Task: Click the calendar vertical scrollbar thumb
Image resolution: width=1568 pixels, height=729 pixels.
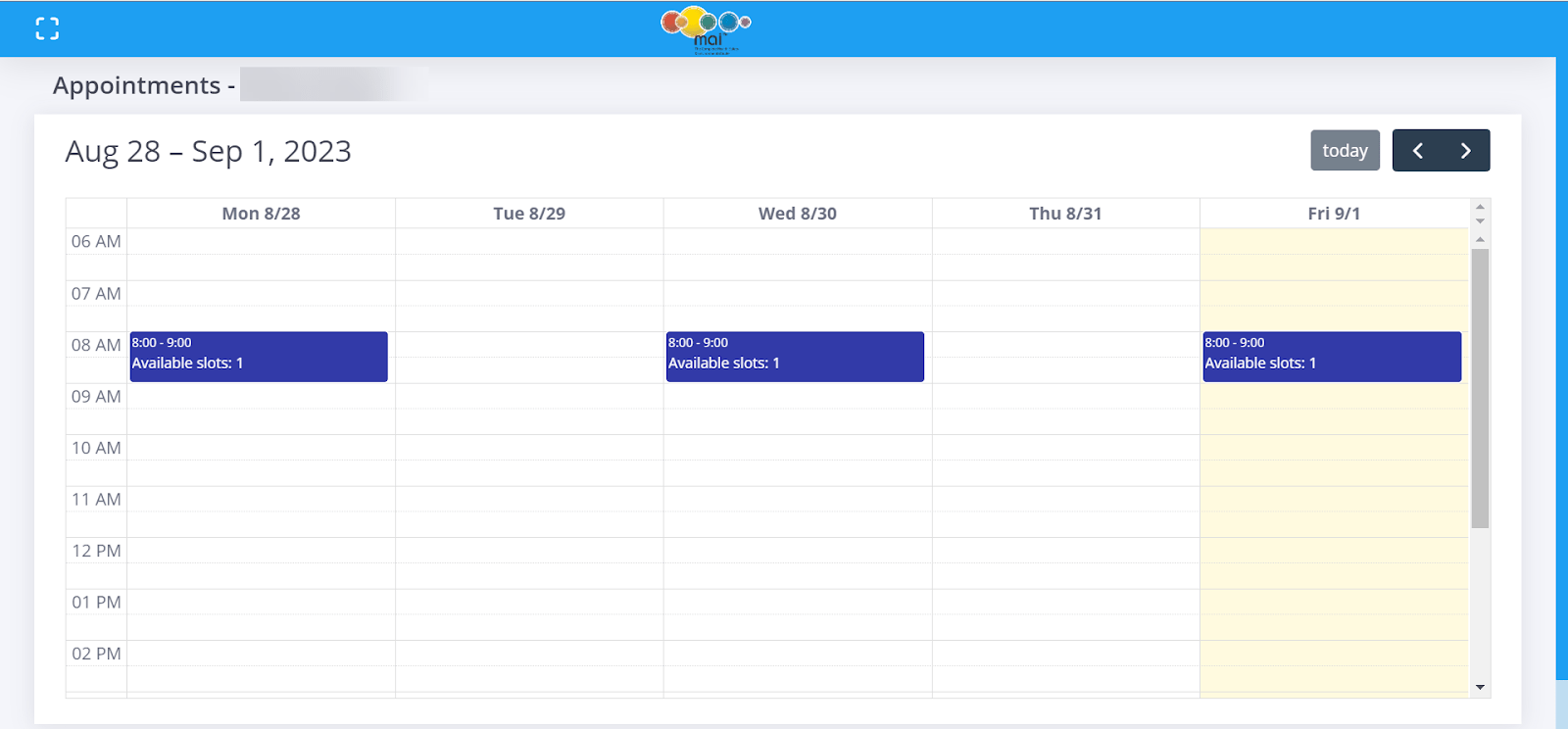Action: [x=1480, y=388]
